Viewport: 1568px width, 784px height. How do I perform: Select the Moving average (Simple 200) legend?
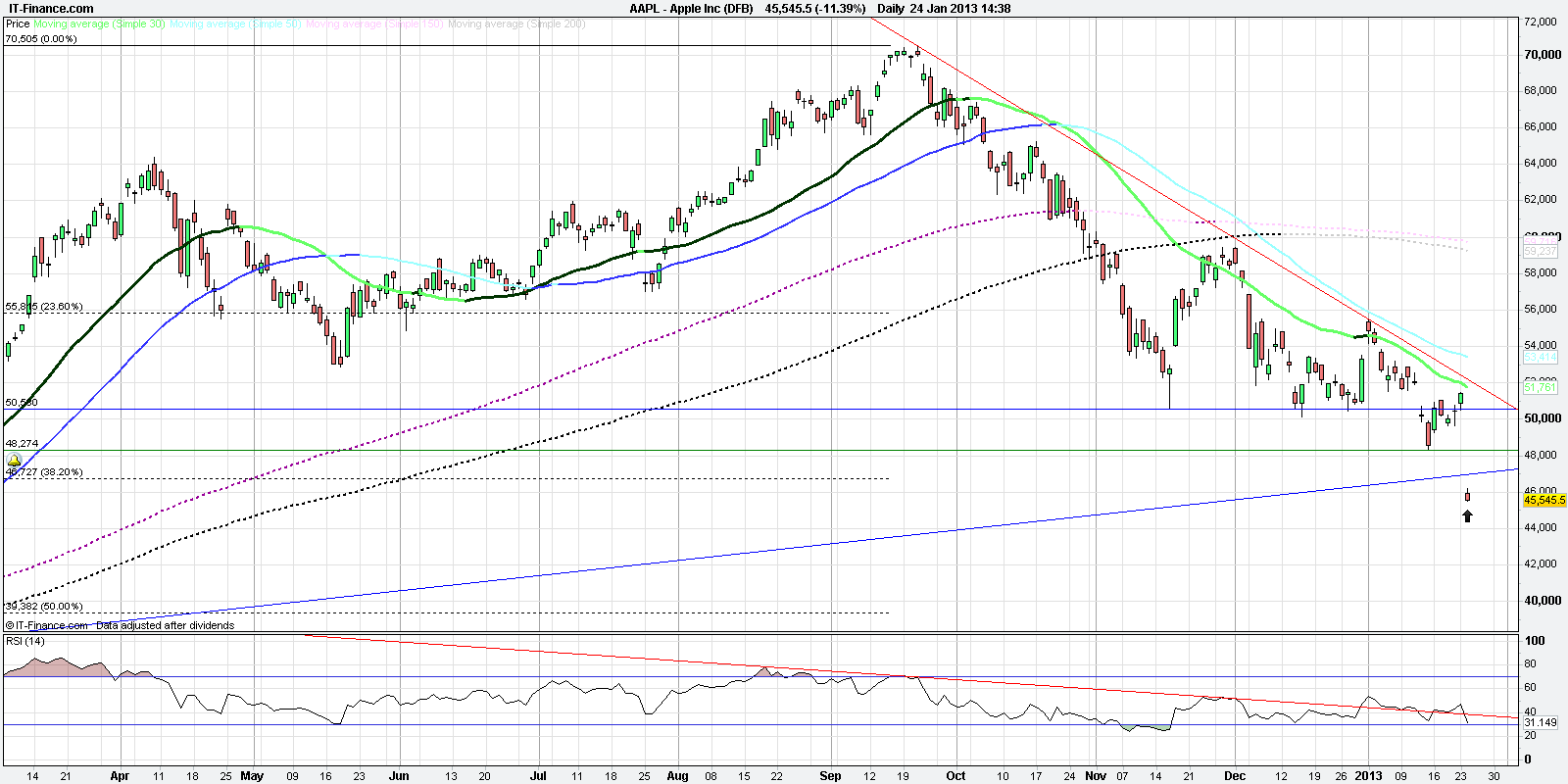click(516, 24)
